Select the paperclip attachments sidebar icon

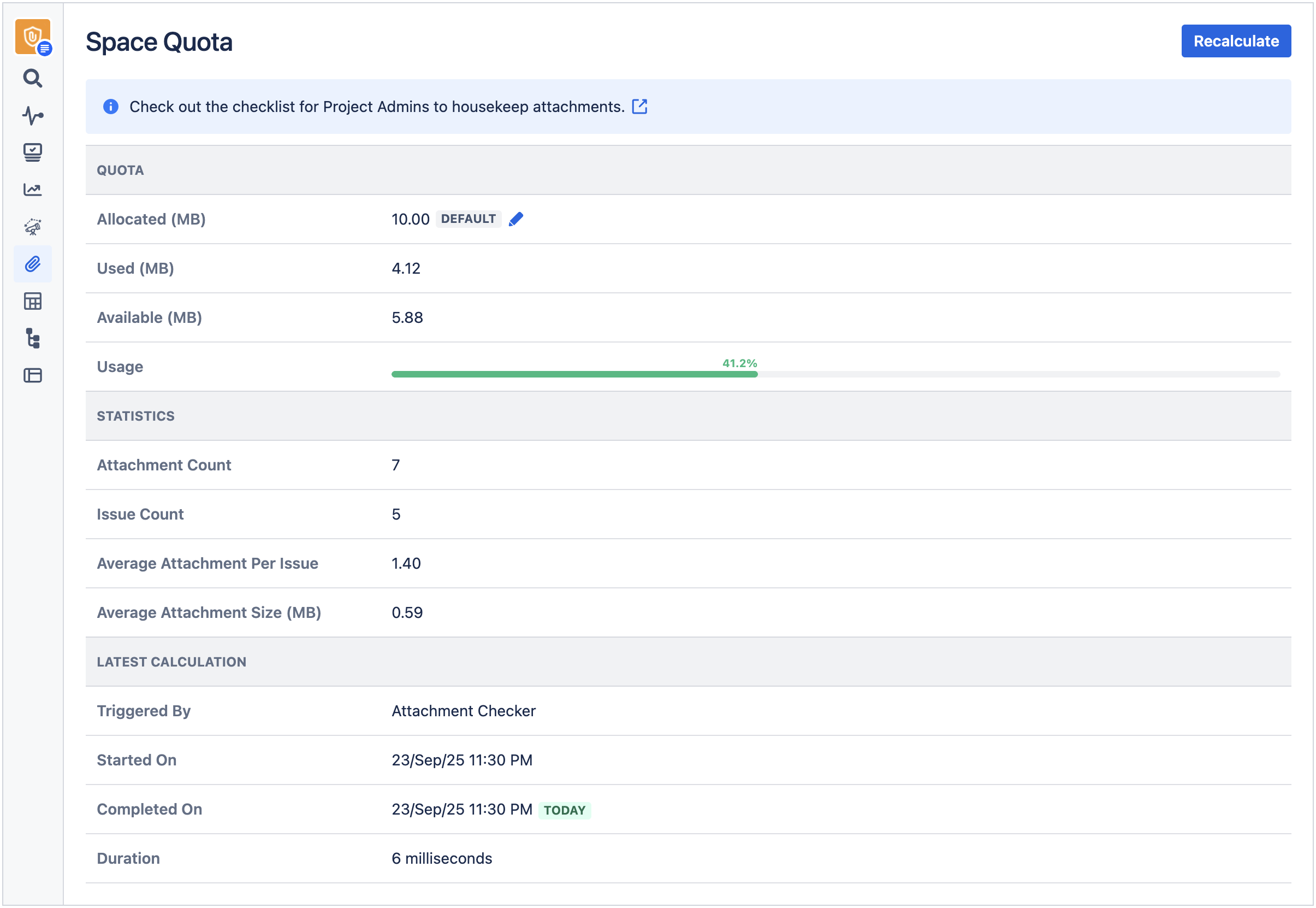click(x=32, y=264)
